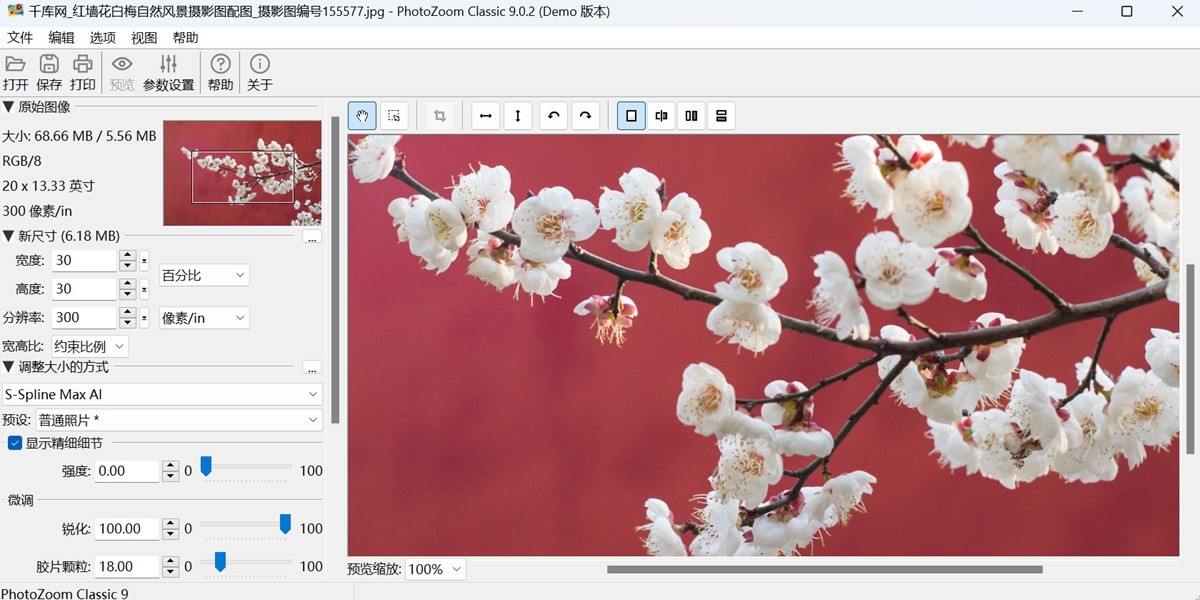Viewport: 1200px width, 600px height.
Task: Activate the crop tool
Action: click(x=439, y=115)
